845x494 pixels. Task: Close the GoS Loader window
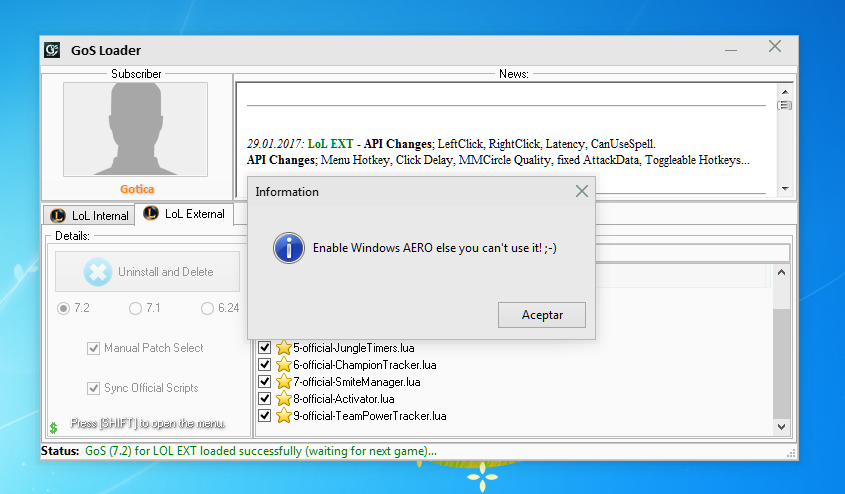pyautogui.click(x=775, y=46)
